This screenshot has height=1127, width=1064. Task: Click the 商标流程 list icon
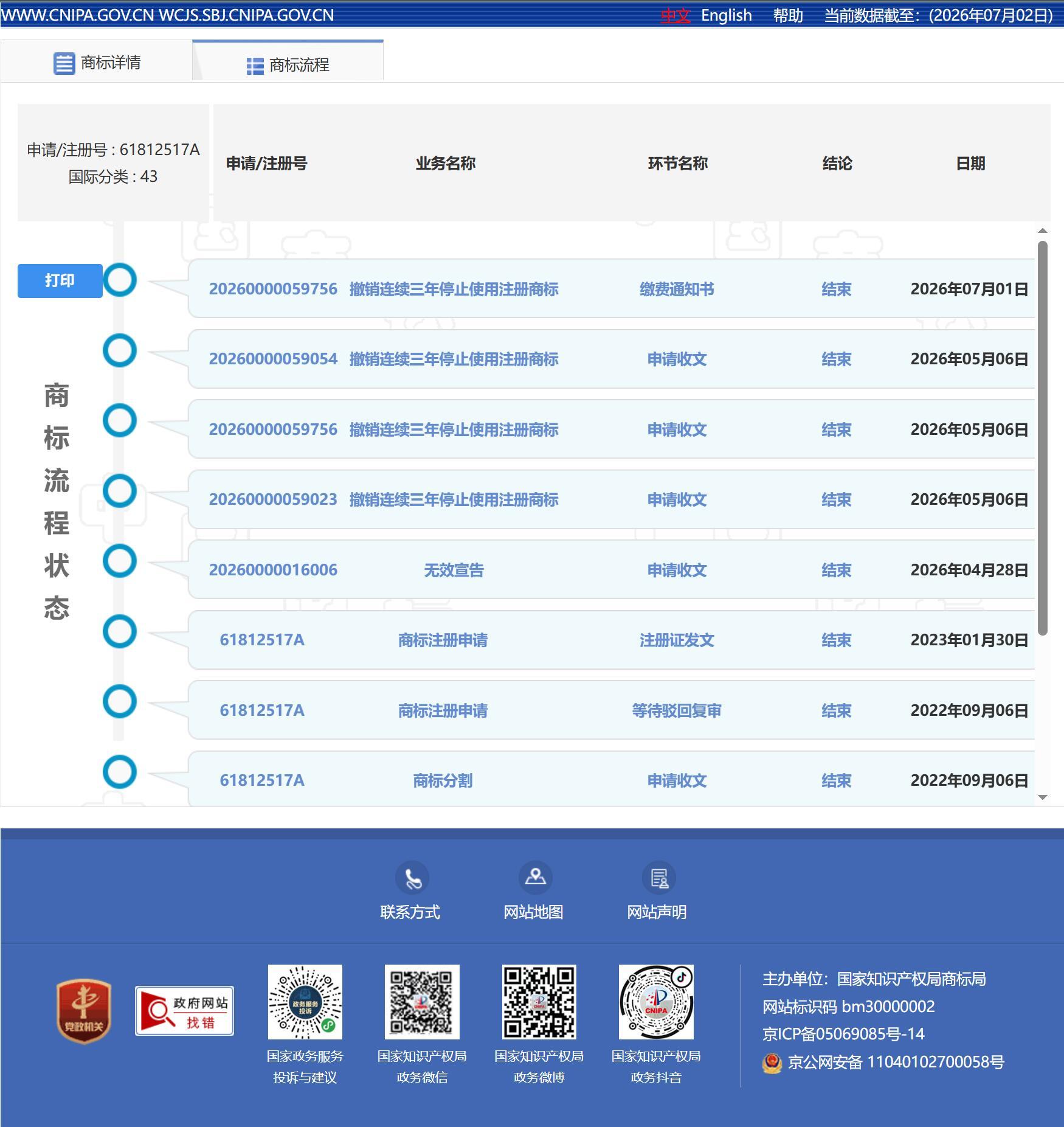coord(255,66)
